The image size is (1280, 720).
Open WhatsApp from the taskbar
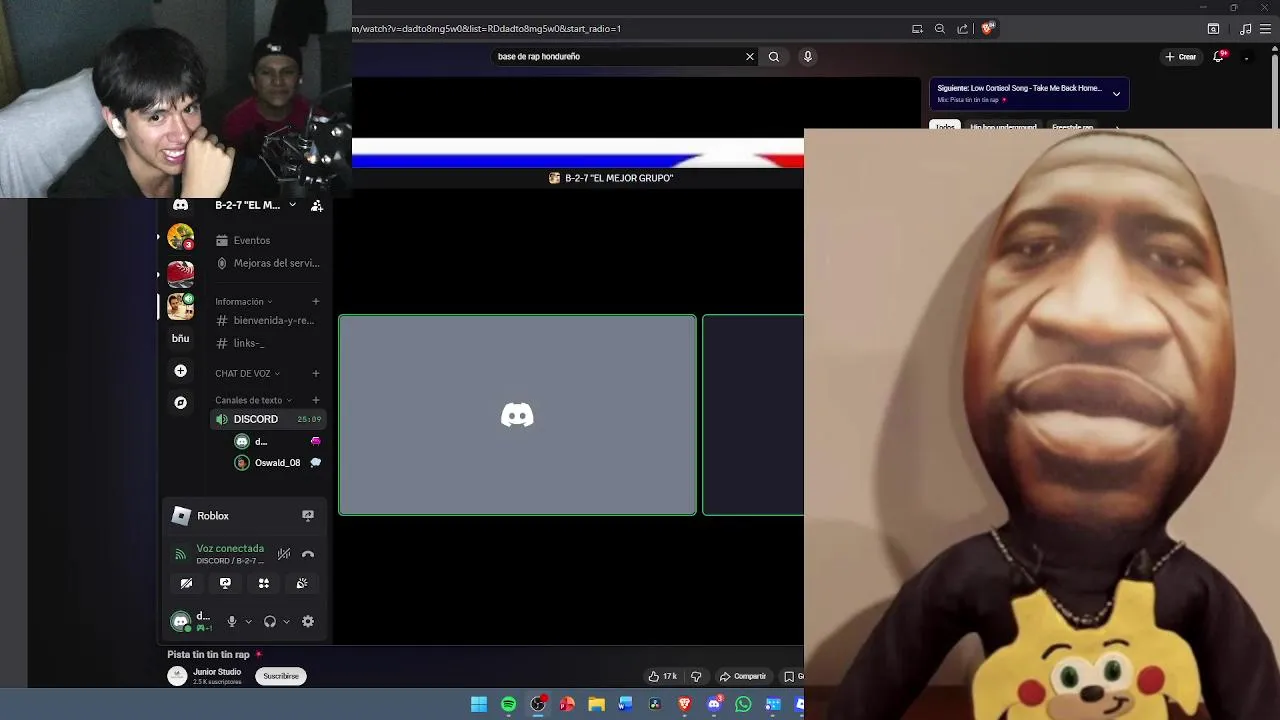coord(743,705)
